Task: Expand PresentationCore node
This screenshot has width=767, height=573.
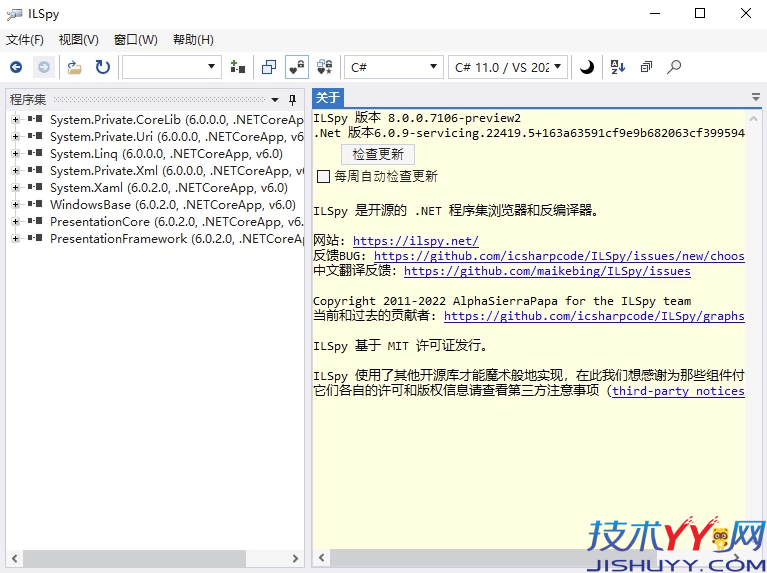Action: tap(16, 221)
